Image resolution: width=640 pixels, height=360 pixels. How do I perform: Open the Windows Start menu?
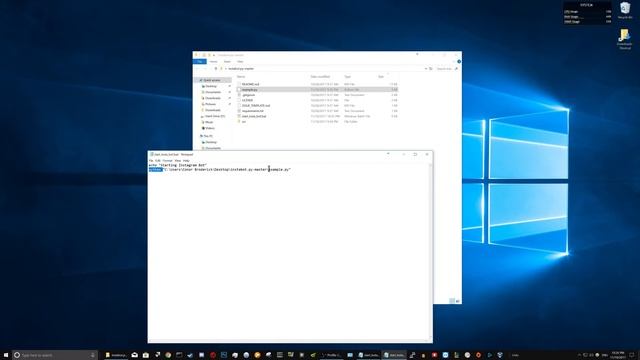click(6, 355)
